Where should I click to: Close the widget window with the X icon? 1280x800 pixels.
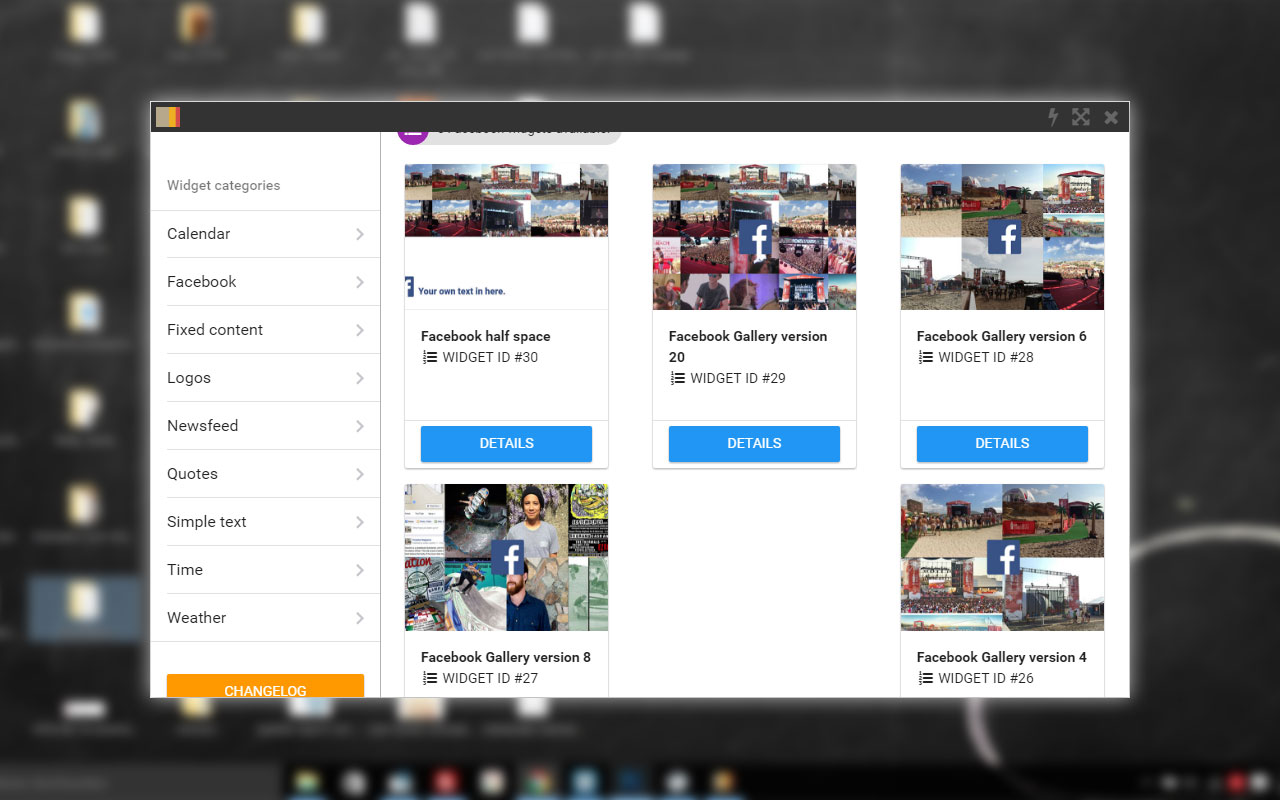[x=1111, y=117]
